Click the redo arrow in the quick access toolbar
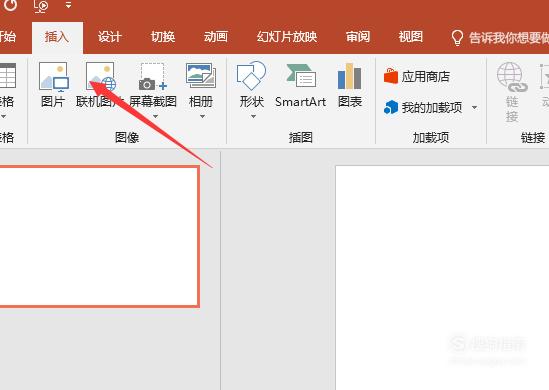The height and width of the screenshot is (390, 549). click(11, 5)
